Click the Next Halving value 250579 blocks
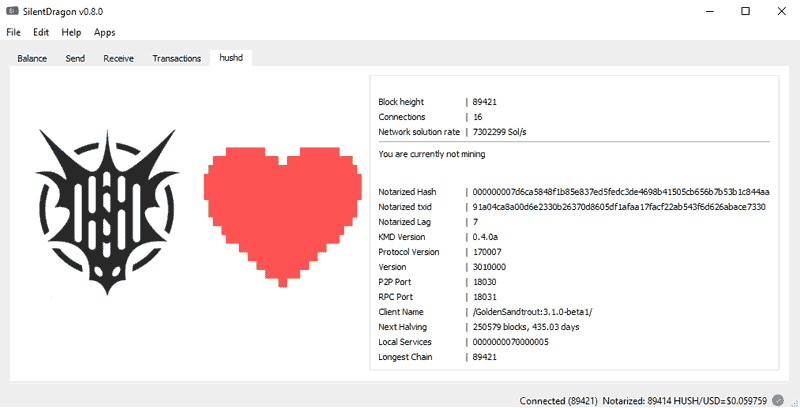 [x=526, y=327]
